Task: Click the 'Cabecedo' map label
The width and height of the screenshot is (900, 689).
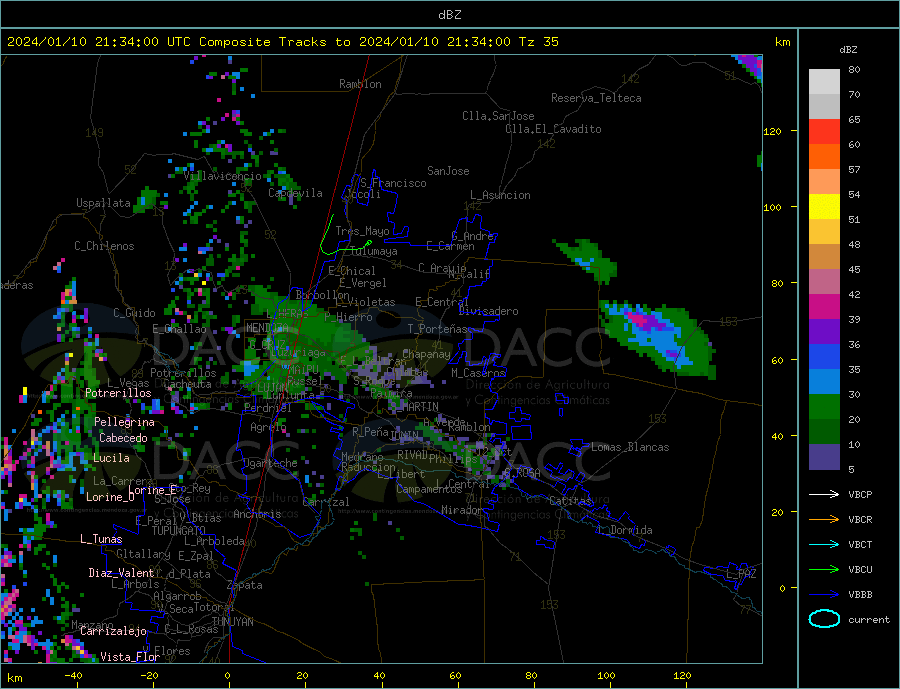Action: [123, 439]
